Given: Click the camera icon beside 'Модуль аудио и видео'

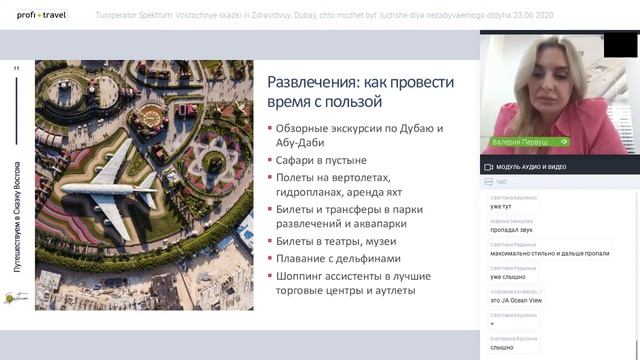Looking at the screenshot, I should tap(489, 167).
